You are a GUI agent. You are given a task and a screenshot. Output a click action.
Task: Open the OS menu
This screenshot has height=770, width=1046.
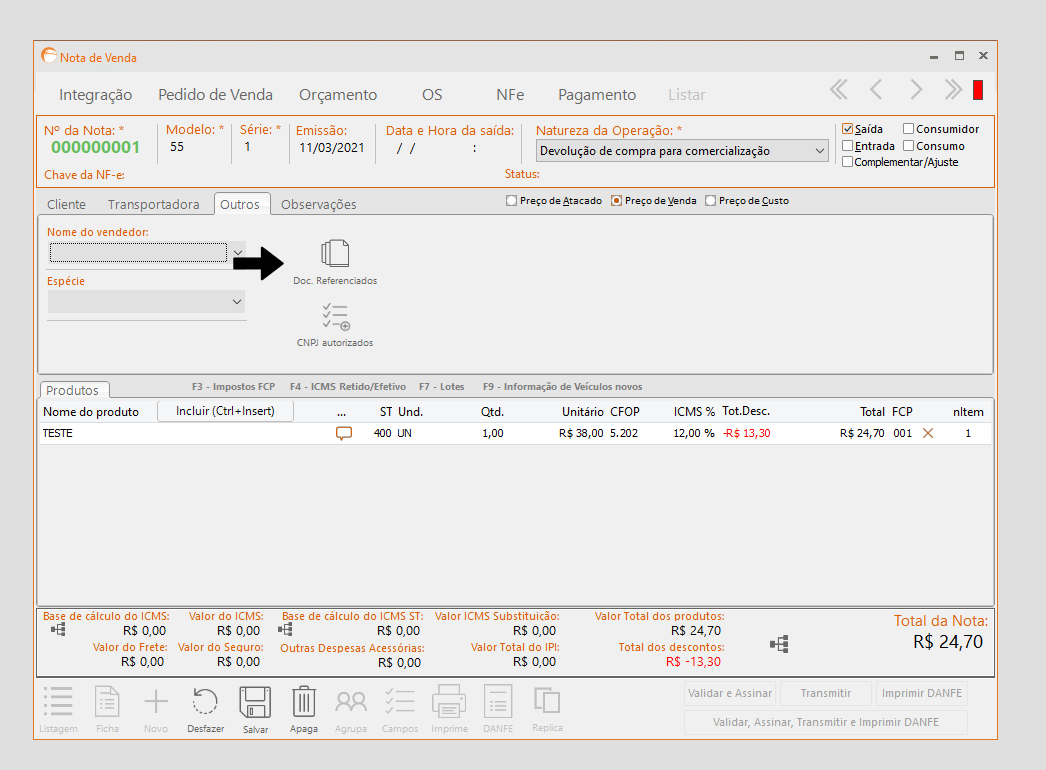(x=432, y=95)
